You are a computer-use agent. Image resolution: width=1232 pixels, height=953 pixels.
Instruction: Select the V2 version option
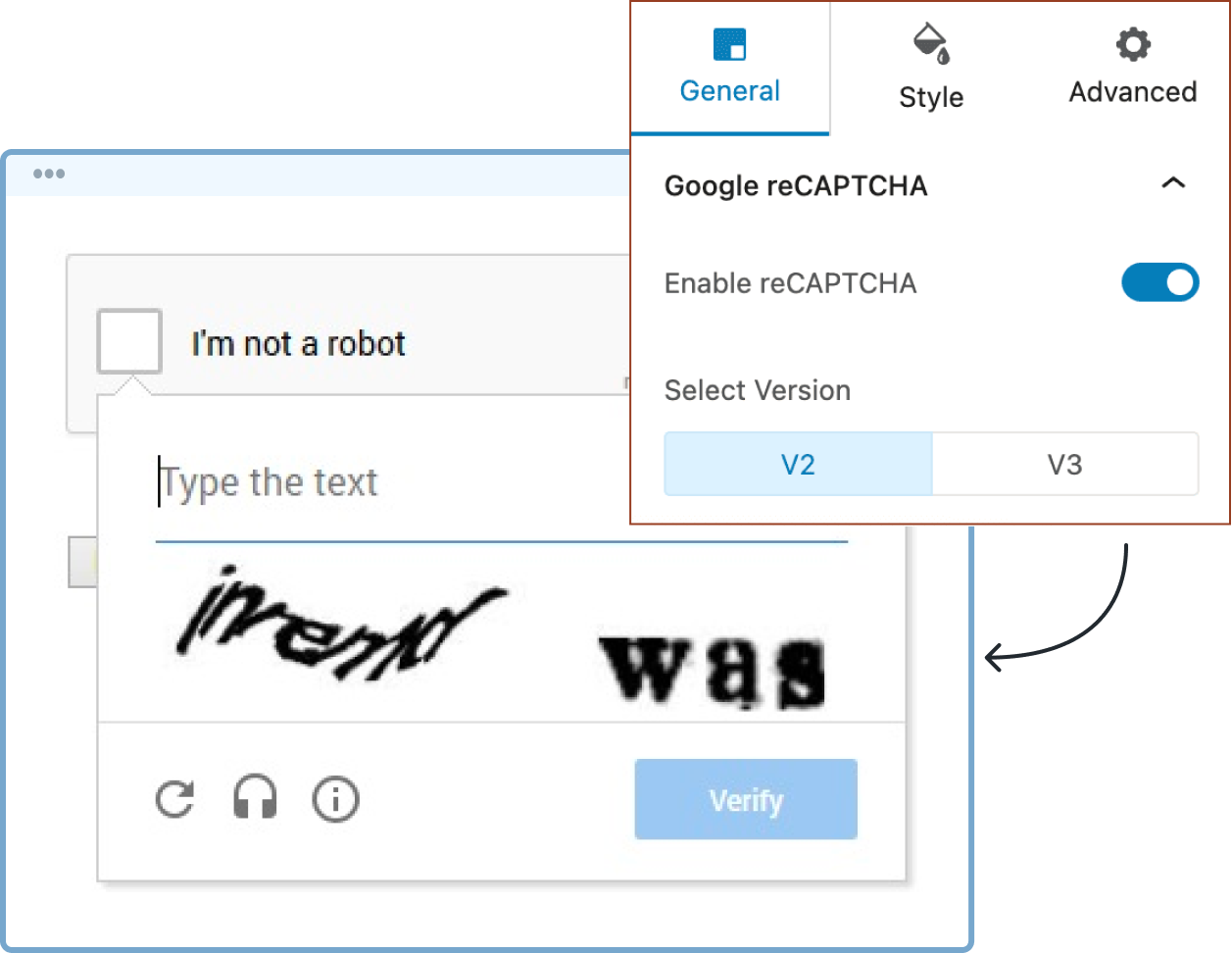pyautogui.click(x=798, y=464)
